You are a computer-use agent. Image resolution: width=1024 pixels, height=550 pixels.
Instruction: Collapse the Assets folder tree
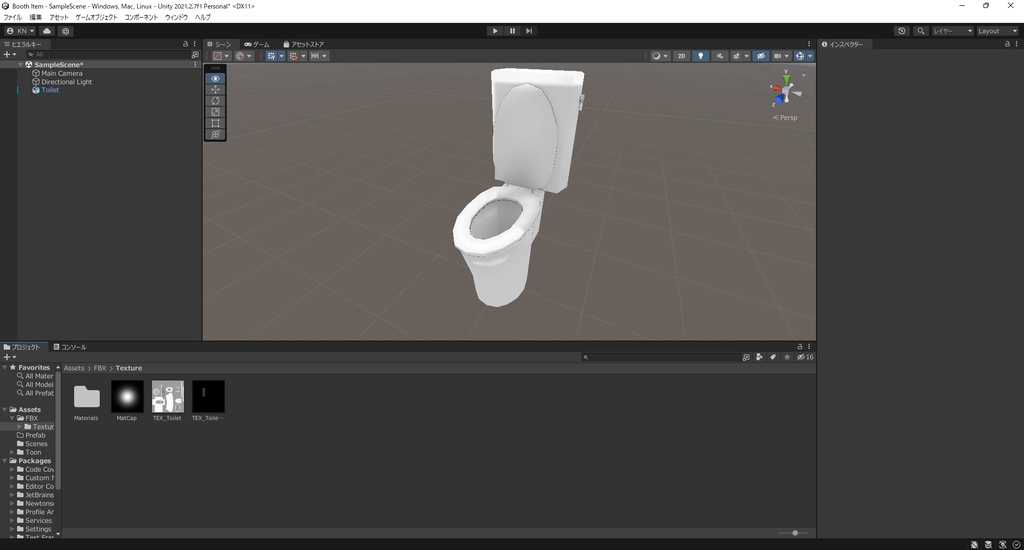5,410
